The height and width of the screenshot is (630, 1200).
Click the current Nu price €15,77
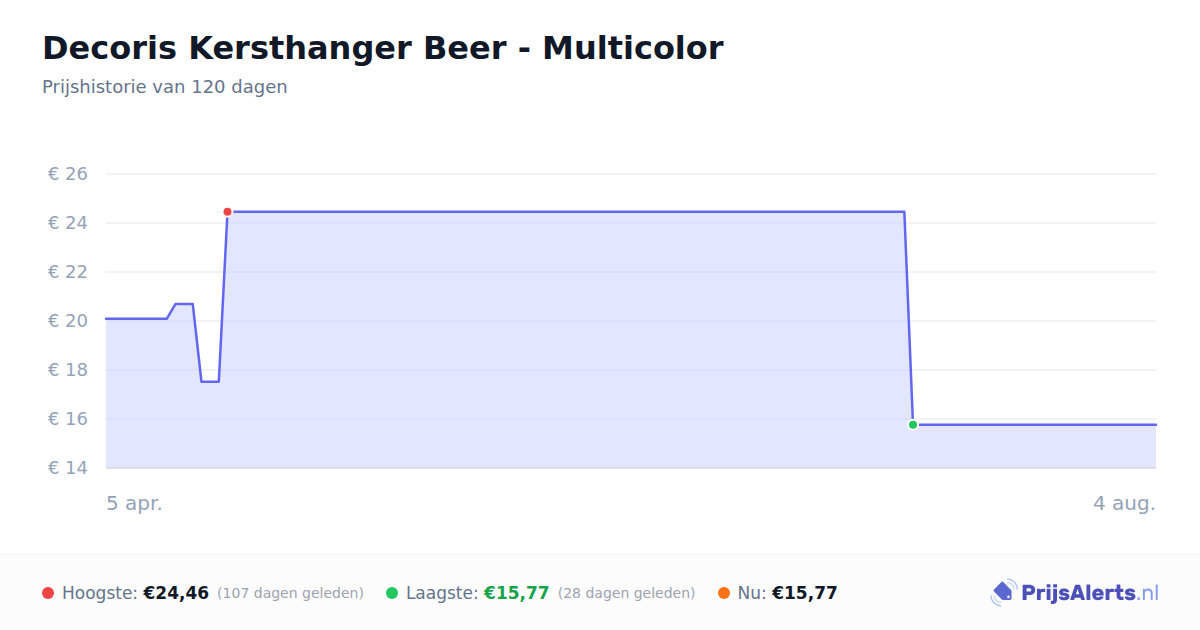pos(805,593)
